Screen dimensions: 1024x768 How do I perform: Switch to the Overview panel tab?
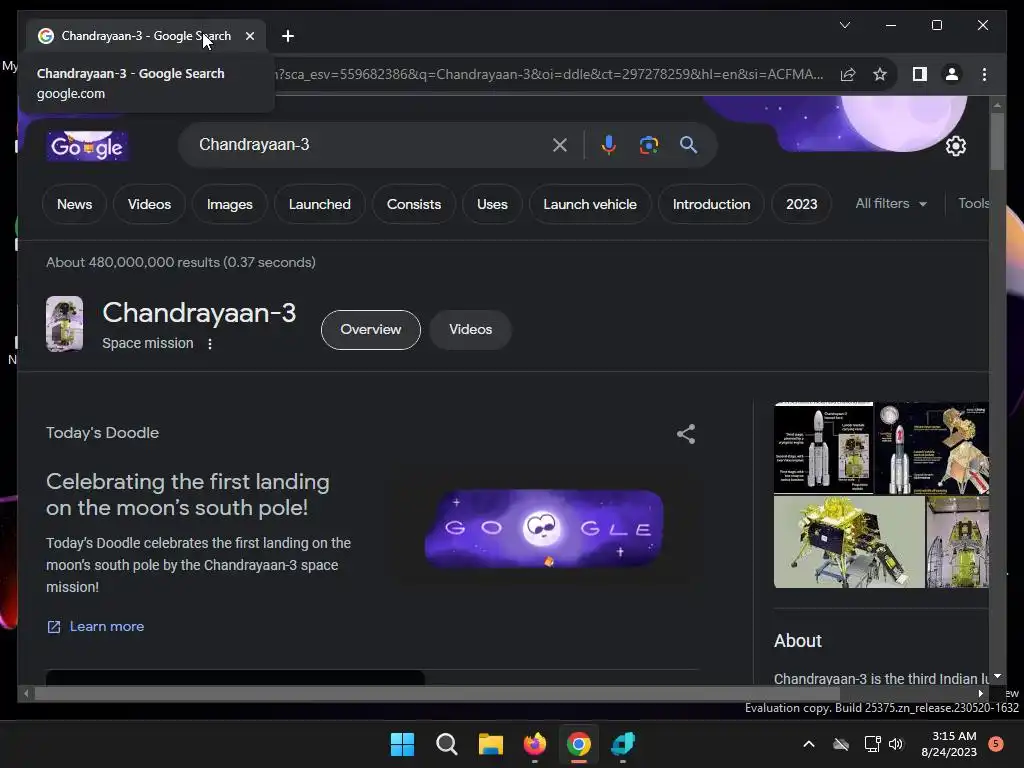(371, 330)
